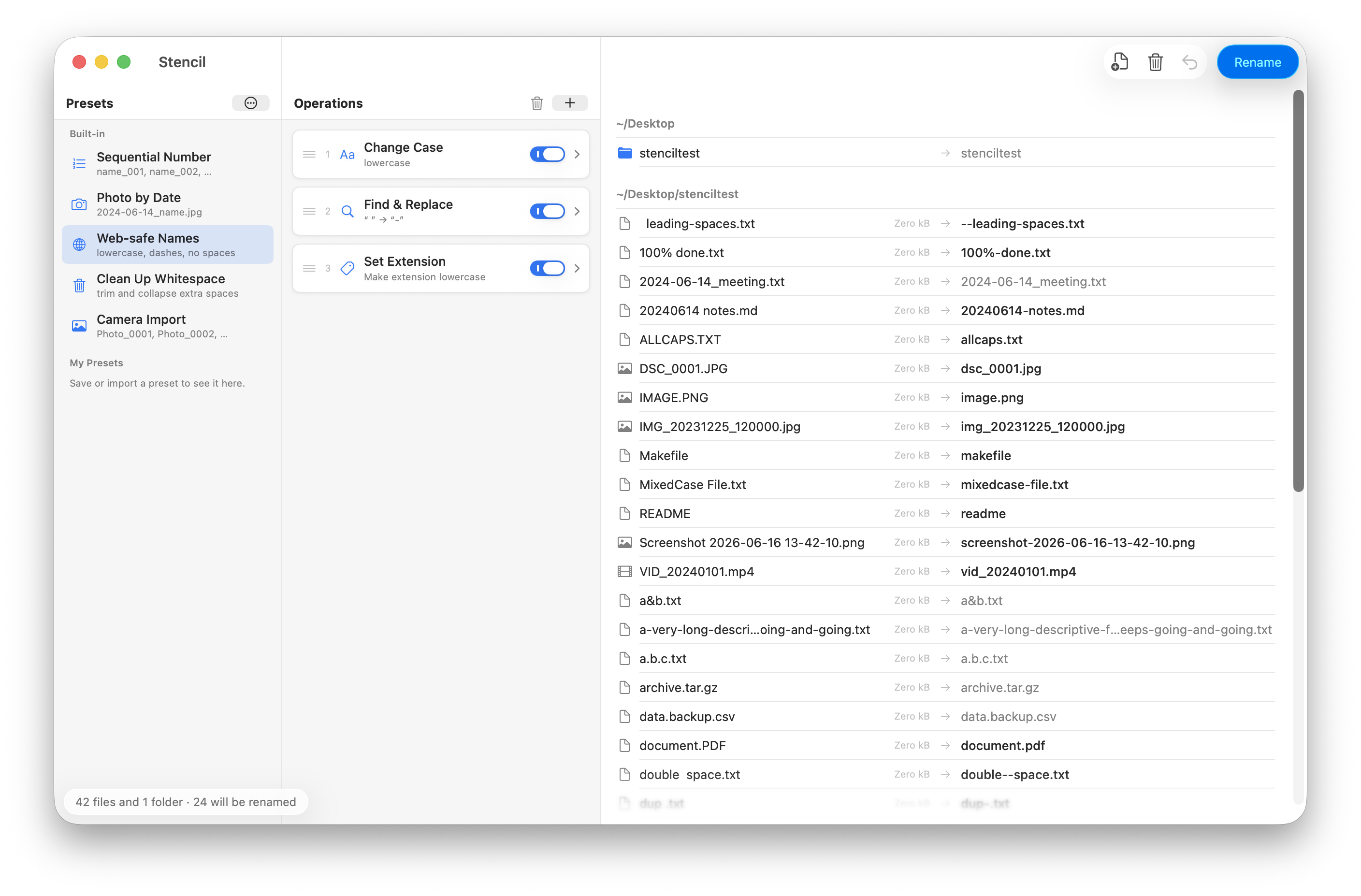Expand Set Extension details chevron

[x=577, y=268]
